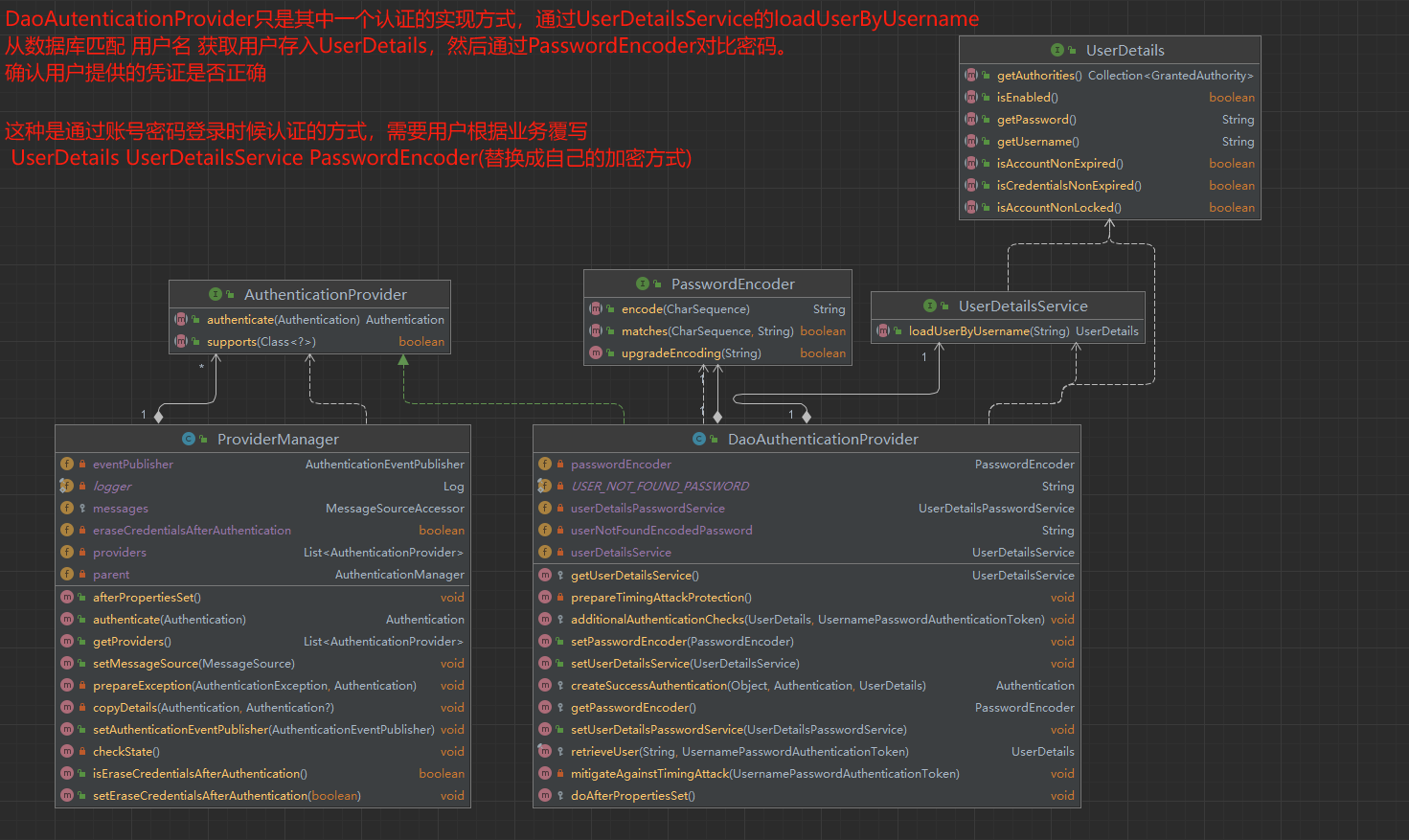The width and height of the screenshot is (1409, 840).
Task: Click method icon beside isEnabled()
Action: click(x=971, y=97)
